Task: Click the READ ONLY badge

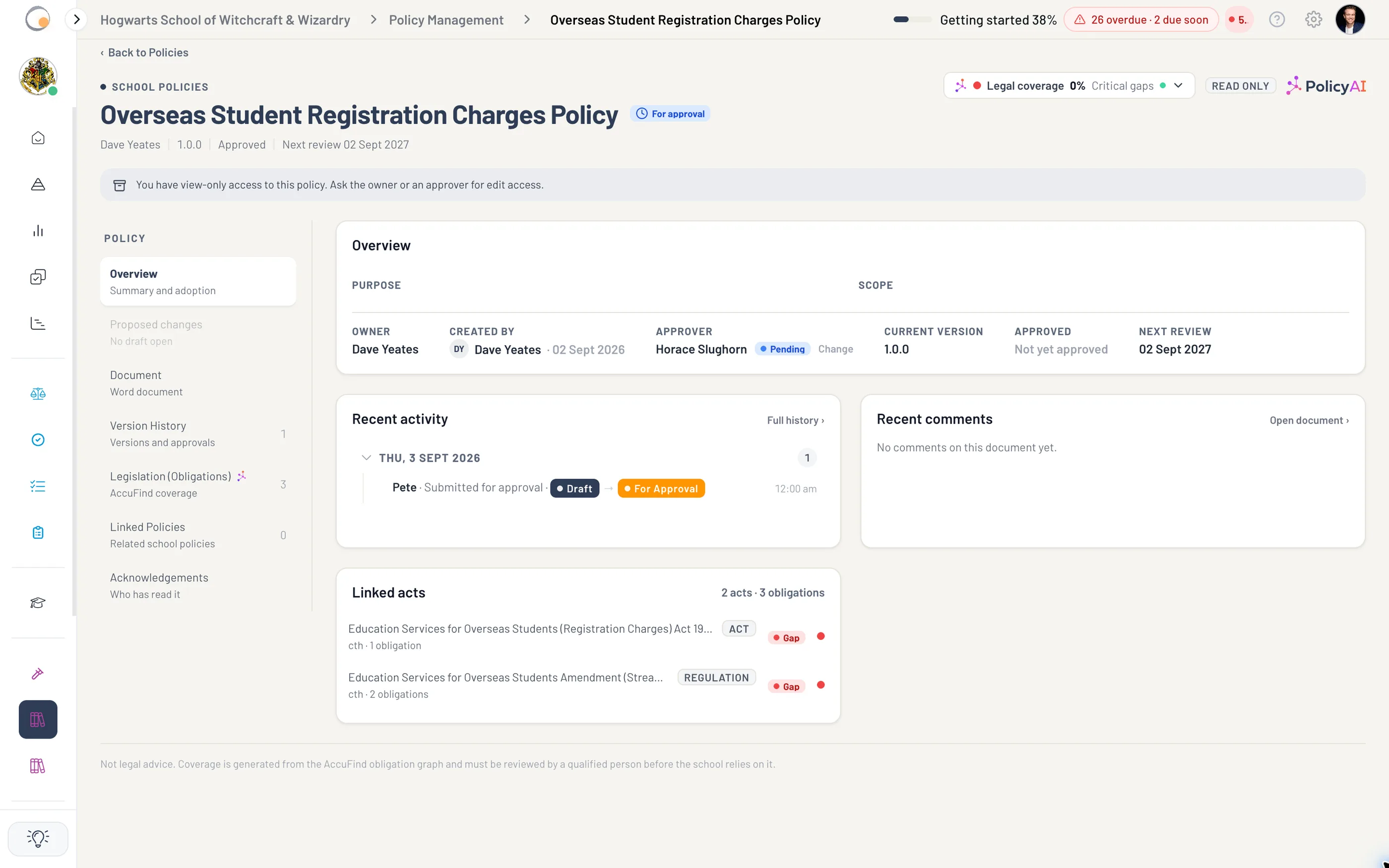Action: point(1240,86)
